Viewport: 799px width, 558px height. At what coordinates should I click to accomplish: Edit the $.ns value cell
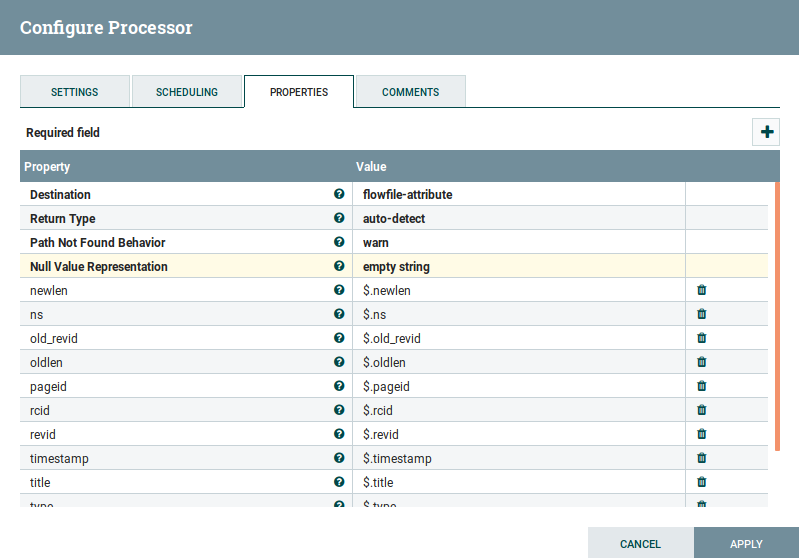click(x=519, y=314)
